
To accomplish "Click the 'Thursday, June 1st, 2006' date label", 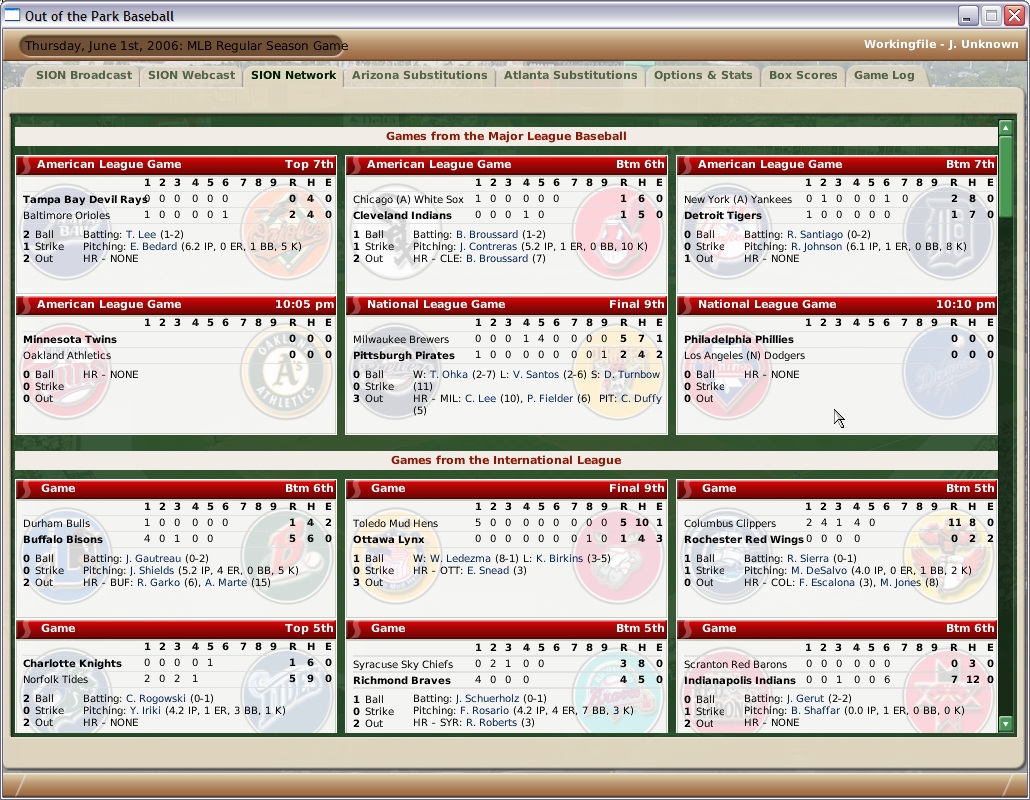I will pyautogui.click(x=103, y=45).
